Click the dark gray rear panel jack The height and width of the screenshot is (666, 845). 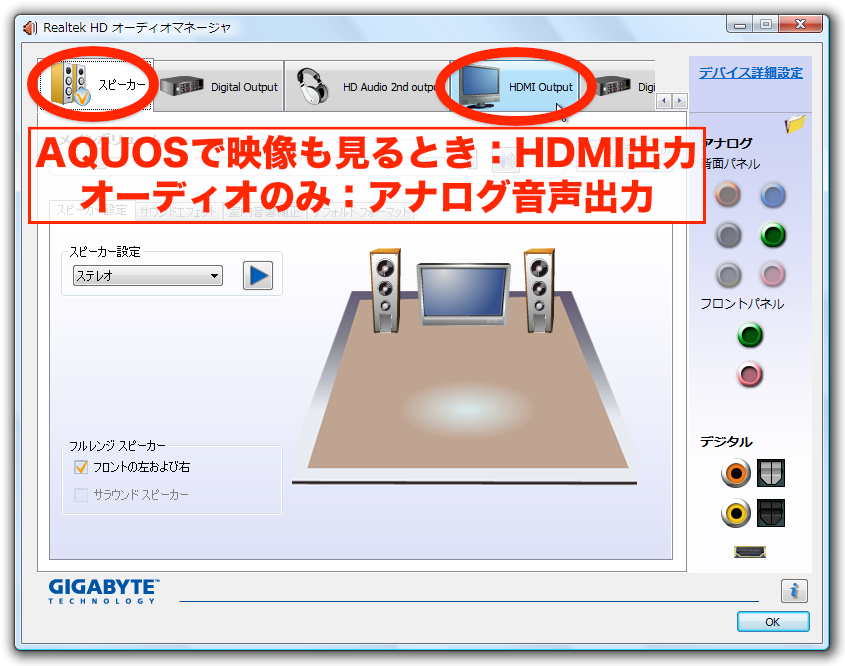(728, 235)
